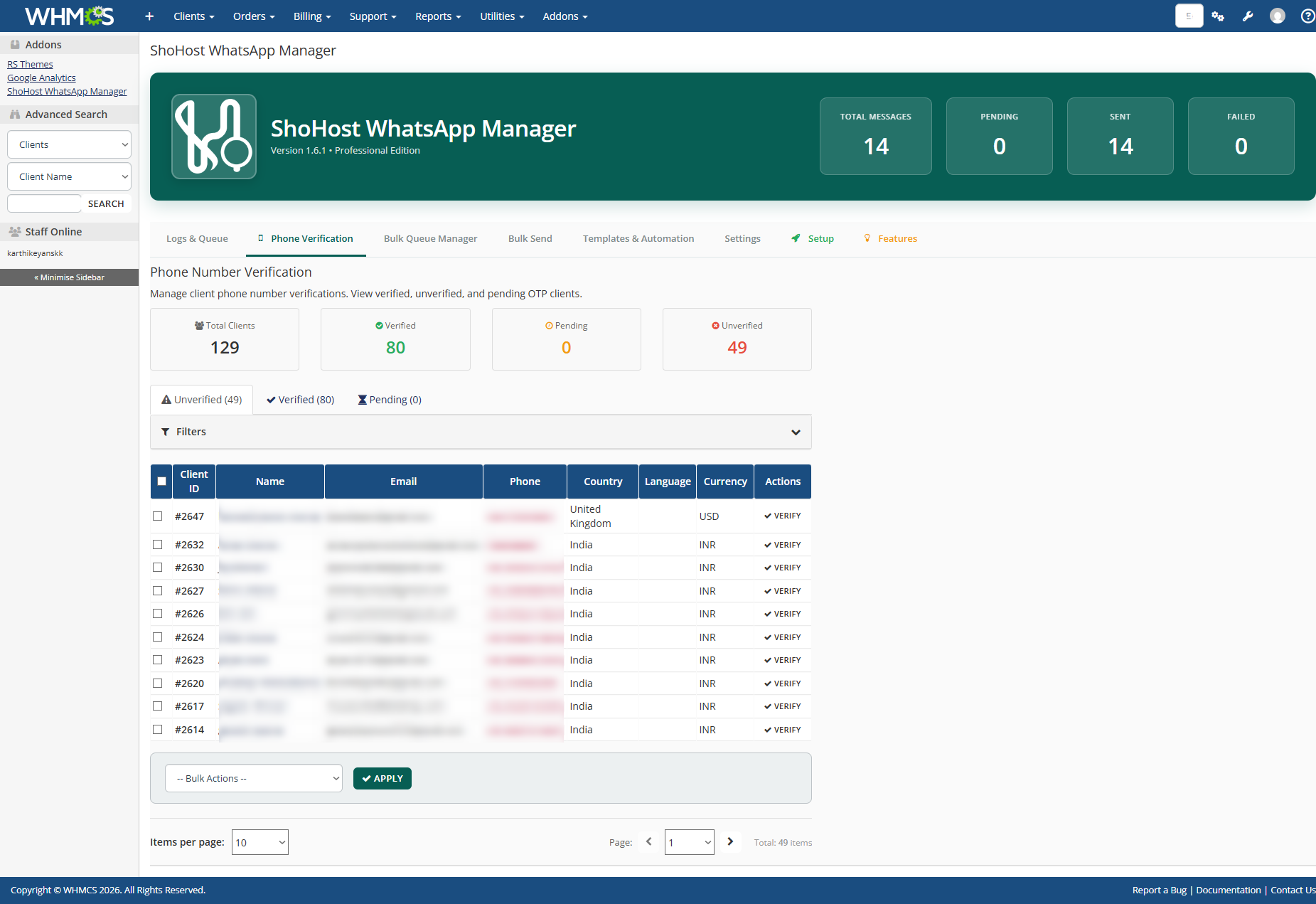Check the box for client #2632

point(158,544)
